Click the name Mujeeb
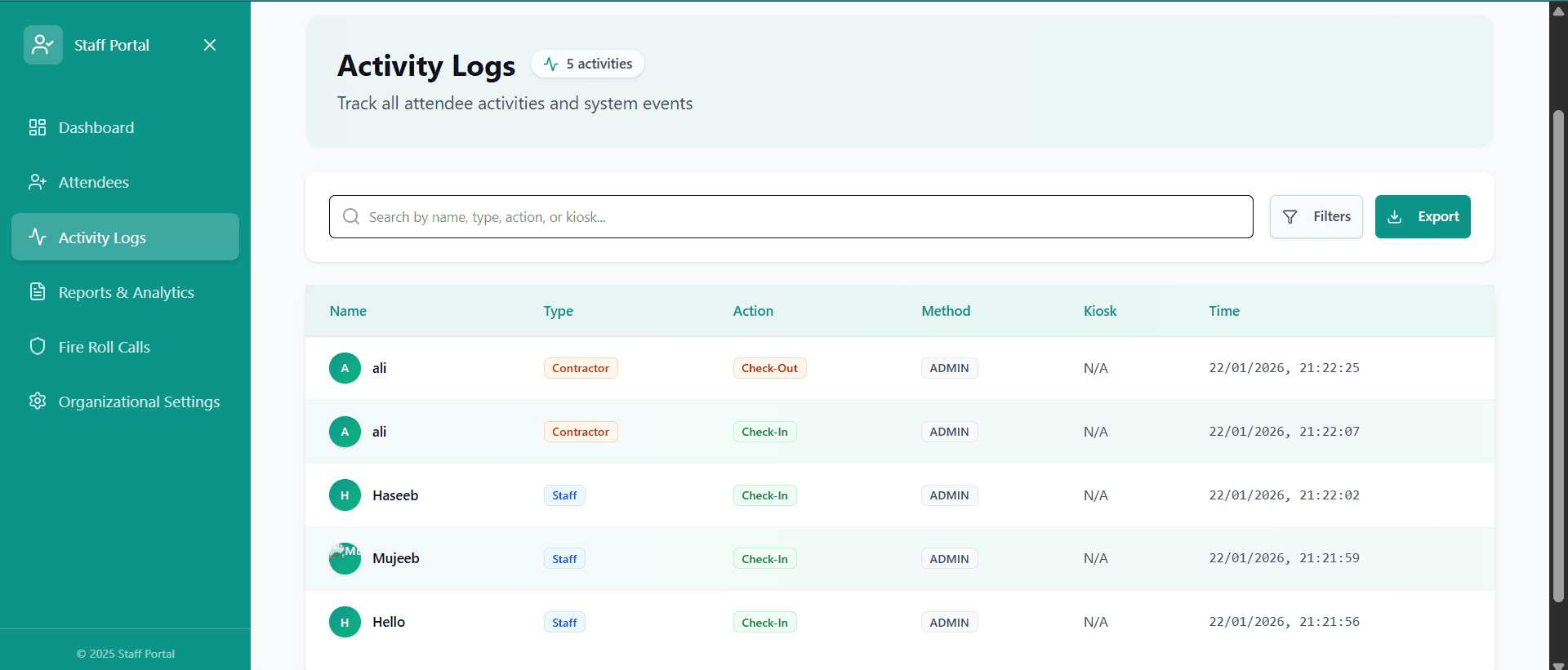1568x670 pixels. (396, 558)
